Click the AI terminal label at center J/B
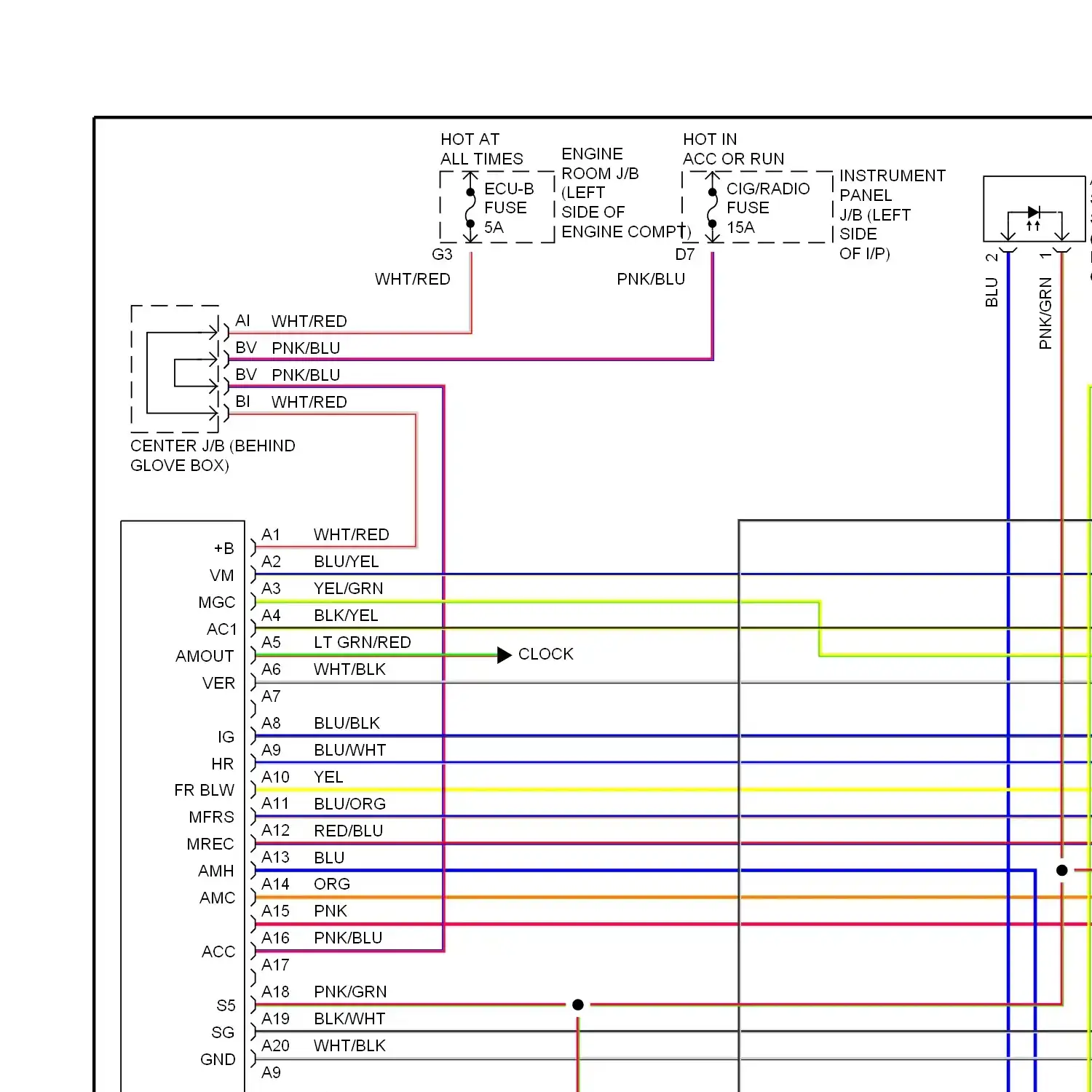This screenshot has width=1092, height=1092. (x=242, y=321)
